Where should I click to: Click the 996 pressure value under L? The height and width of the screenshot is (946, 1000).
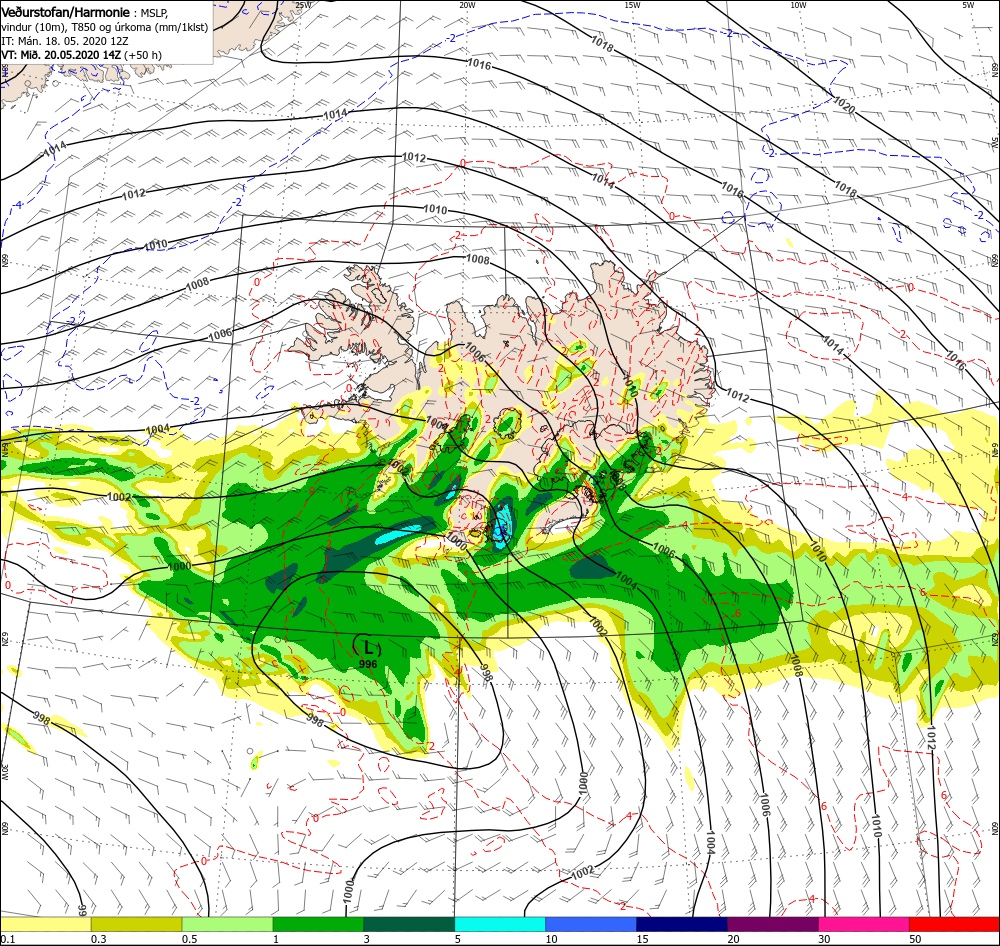pos(368,664)
